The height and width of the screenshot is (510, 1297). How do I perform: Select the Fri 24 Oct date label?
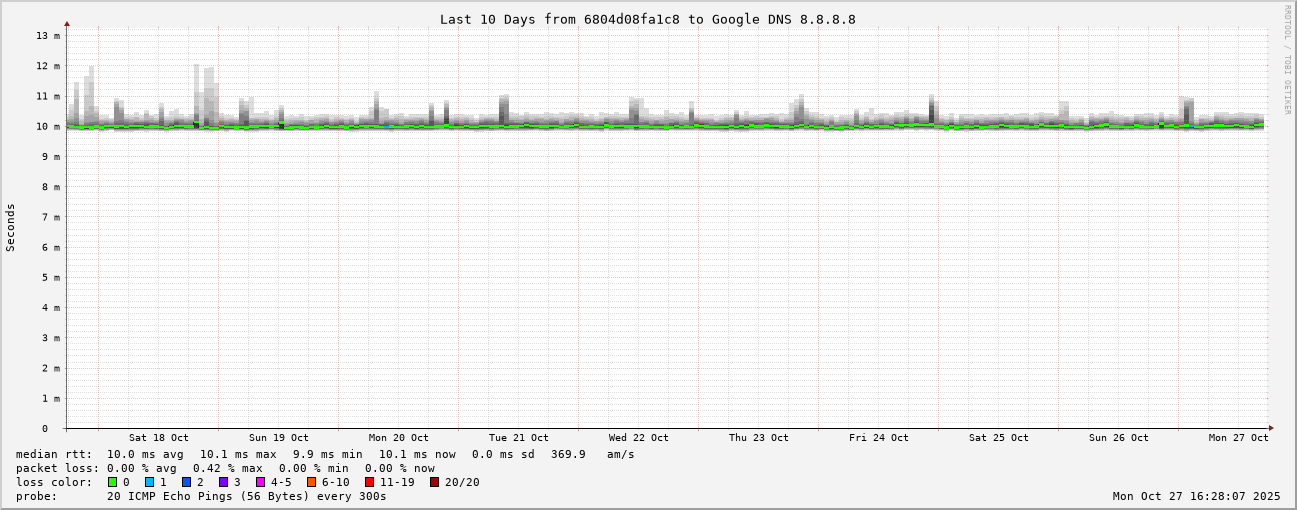point(878,437)
